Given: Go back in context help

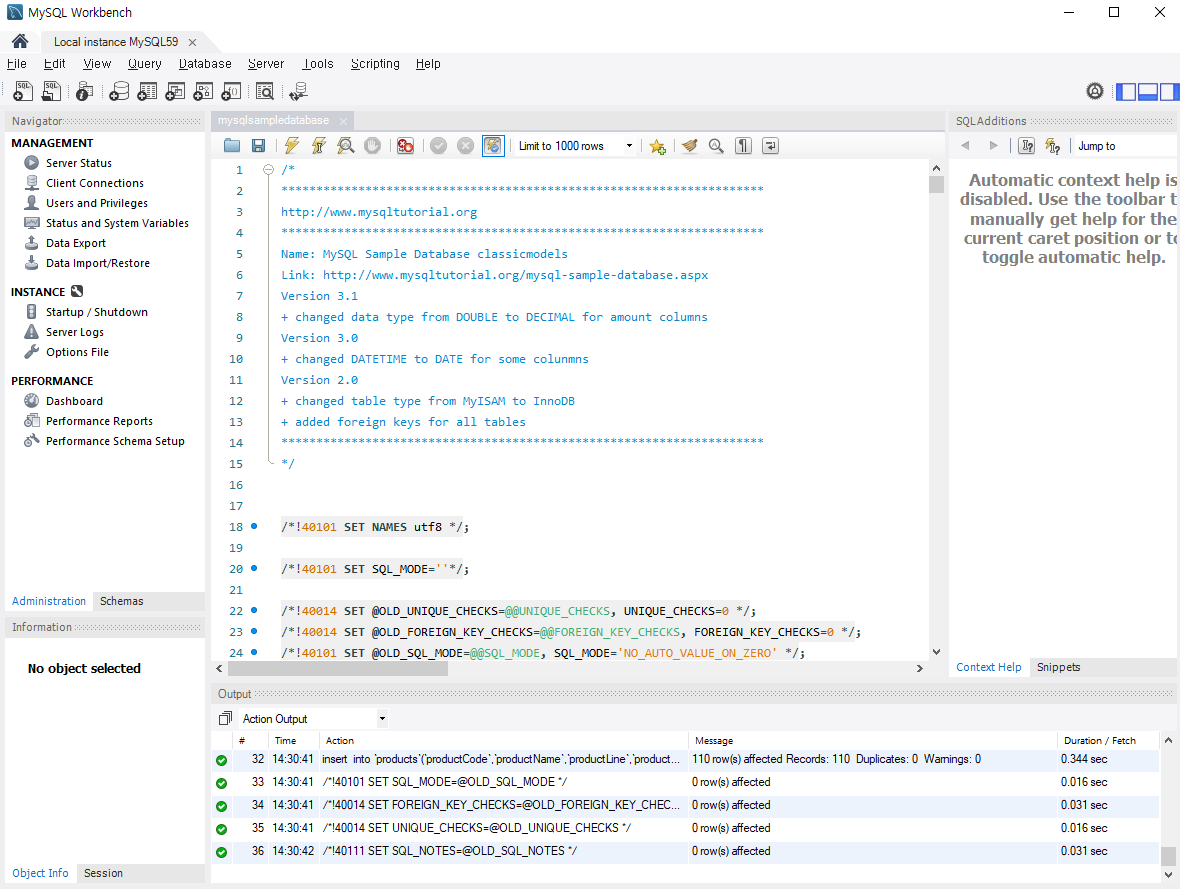Looking at the screenshot, I should [x=966, y=146].
